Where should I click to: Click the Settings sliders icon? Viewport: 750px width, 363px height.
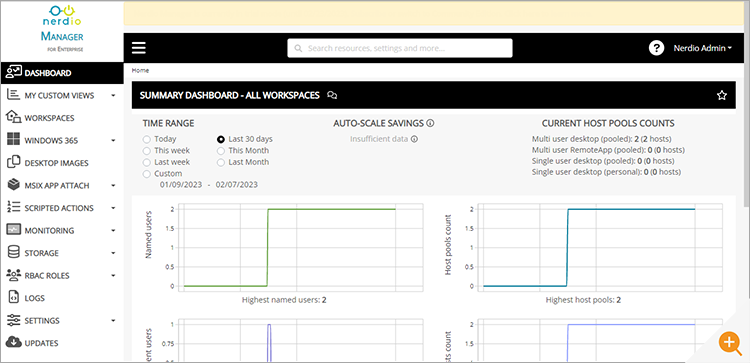13,319
